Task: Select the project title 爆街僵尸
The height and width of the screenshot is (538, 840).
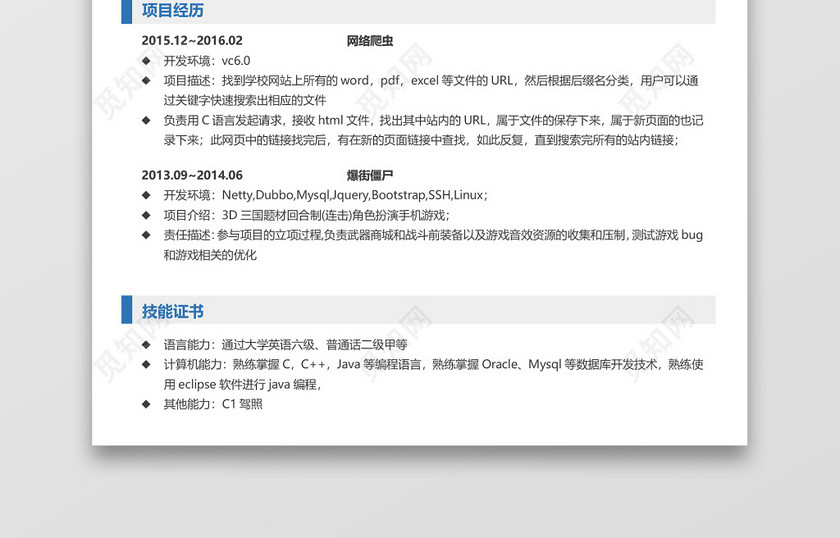Action: pos(370,175)
